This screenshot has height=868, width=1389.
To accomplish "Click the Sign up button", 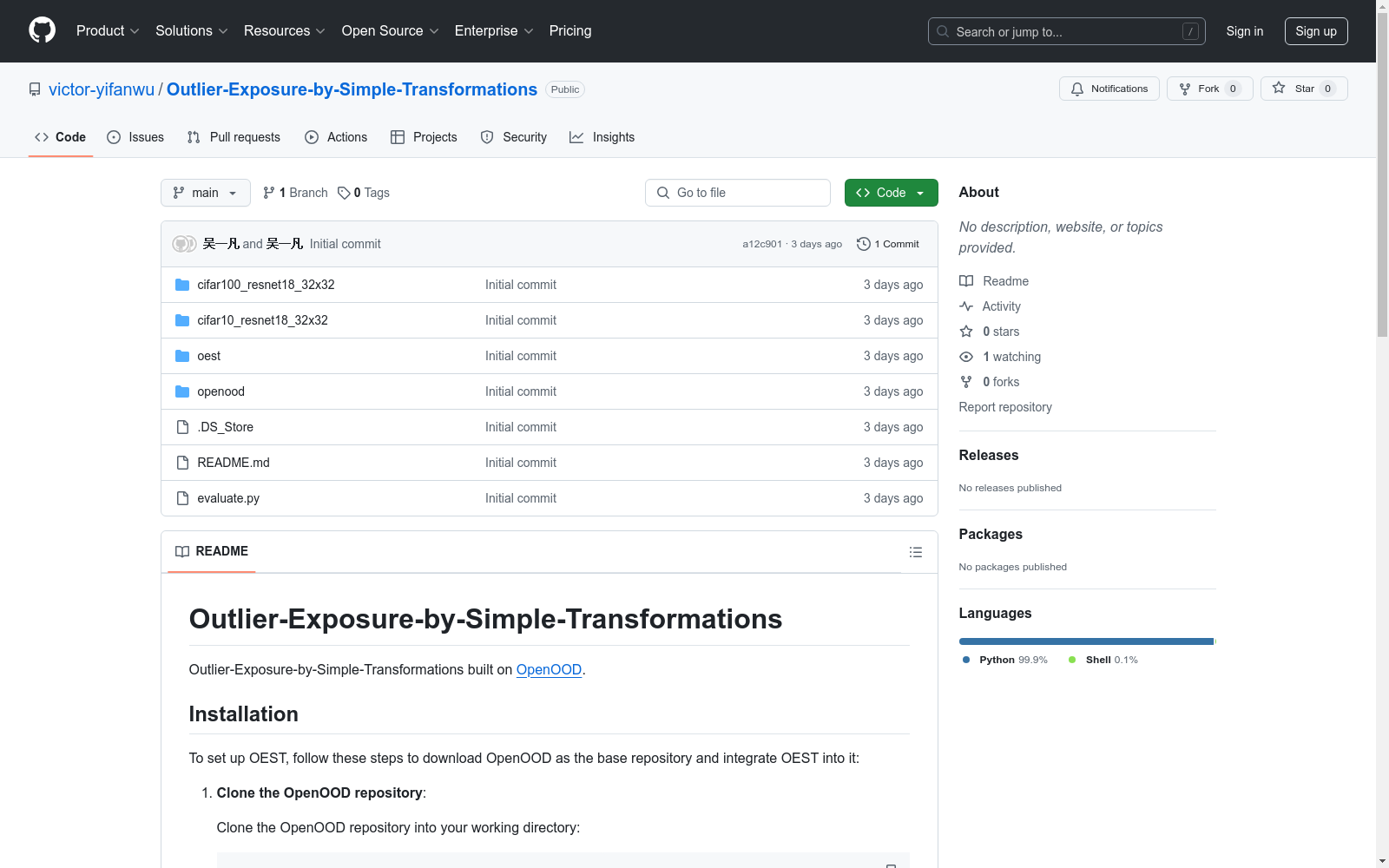I will 1316,31.
